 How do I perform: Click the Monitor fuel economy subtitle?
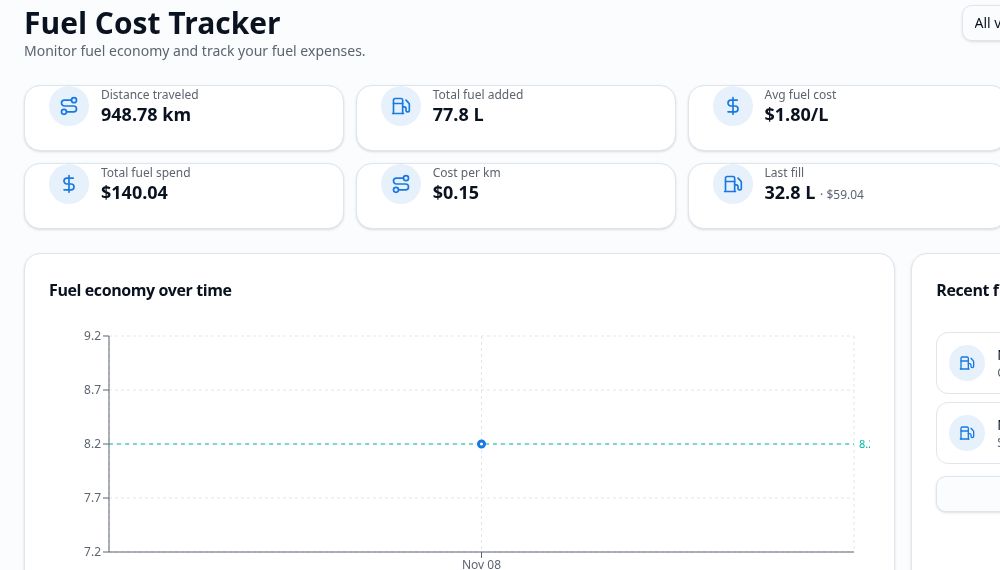click(x=195, y=51)
